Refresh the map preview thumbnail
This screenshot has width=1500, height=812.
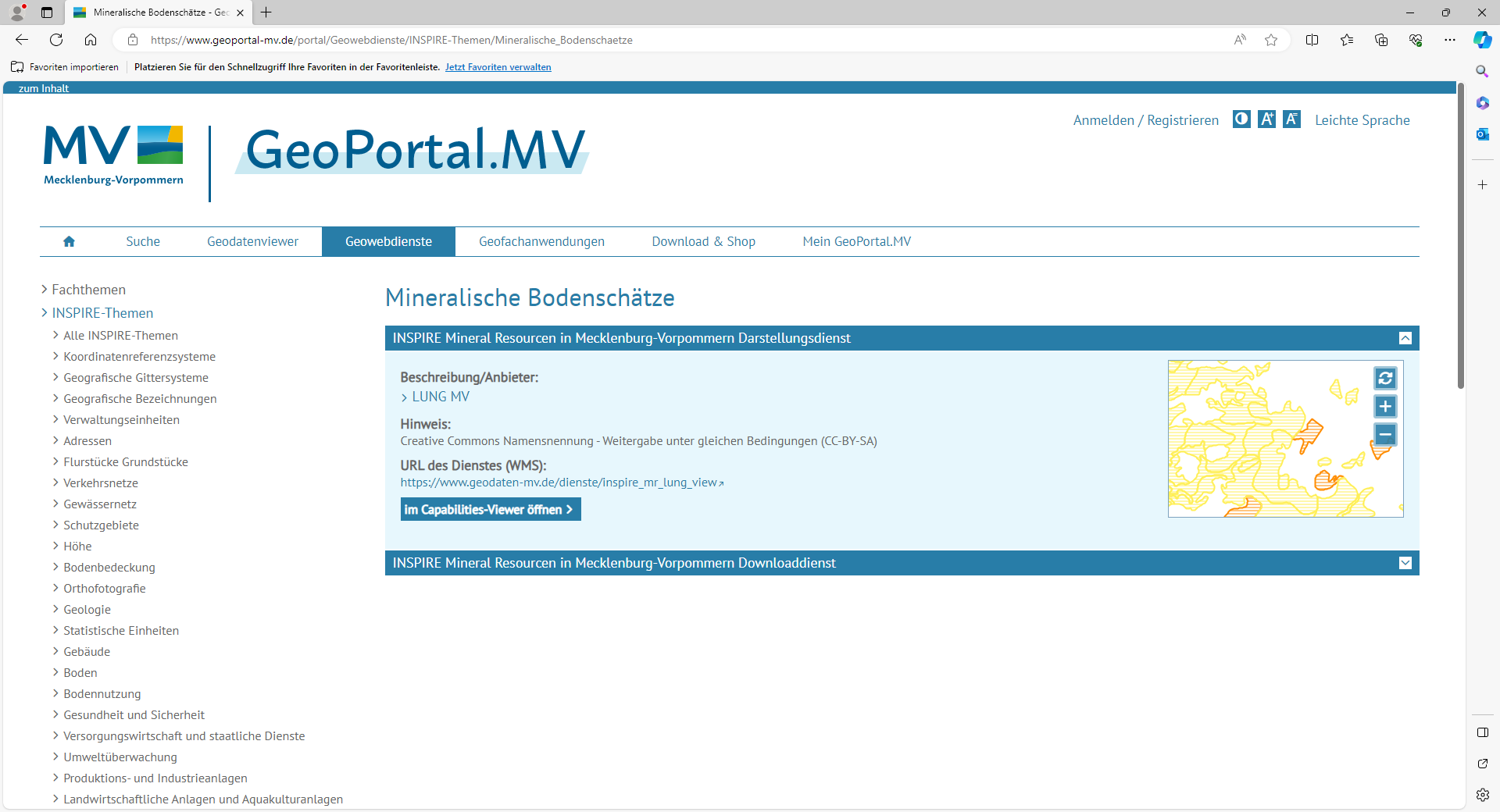(x=1385, y=378)
